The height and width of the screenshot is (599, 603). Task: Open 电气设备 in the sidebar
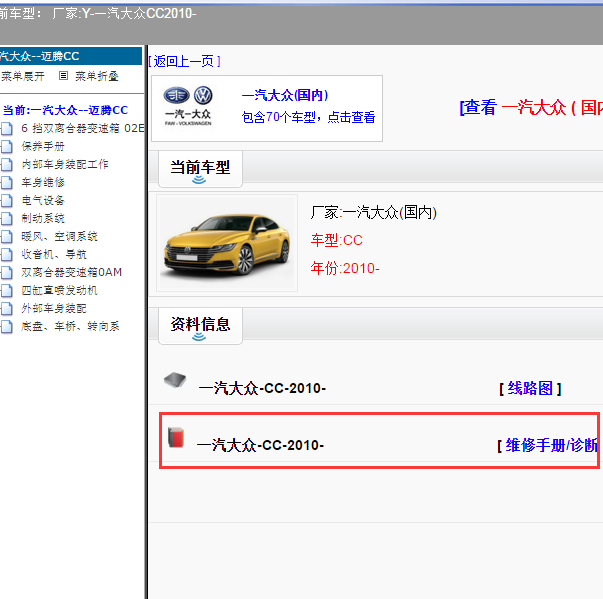click(43, 200)
